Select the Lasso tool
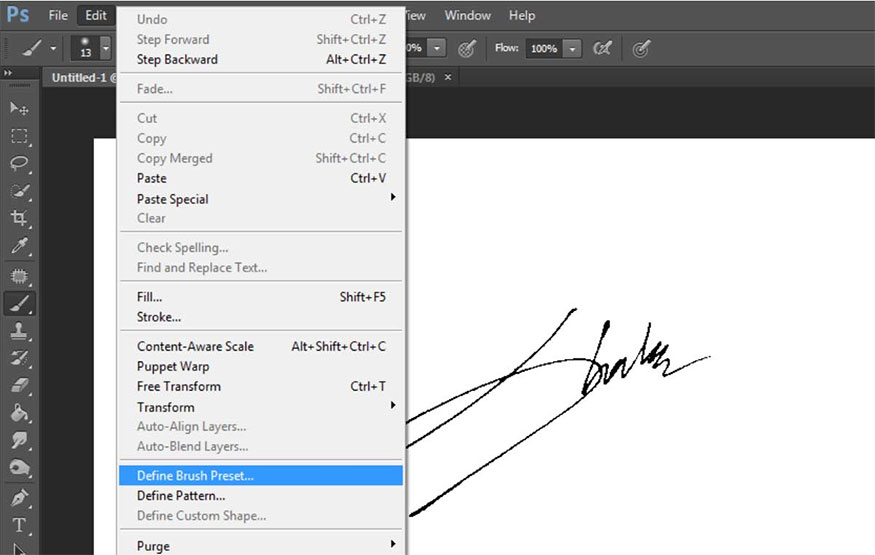Screen dimensions: 875x555 point(19,163)
